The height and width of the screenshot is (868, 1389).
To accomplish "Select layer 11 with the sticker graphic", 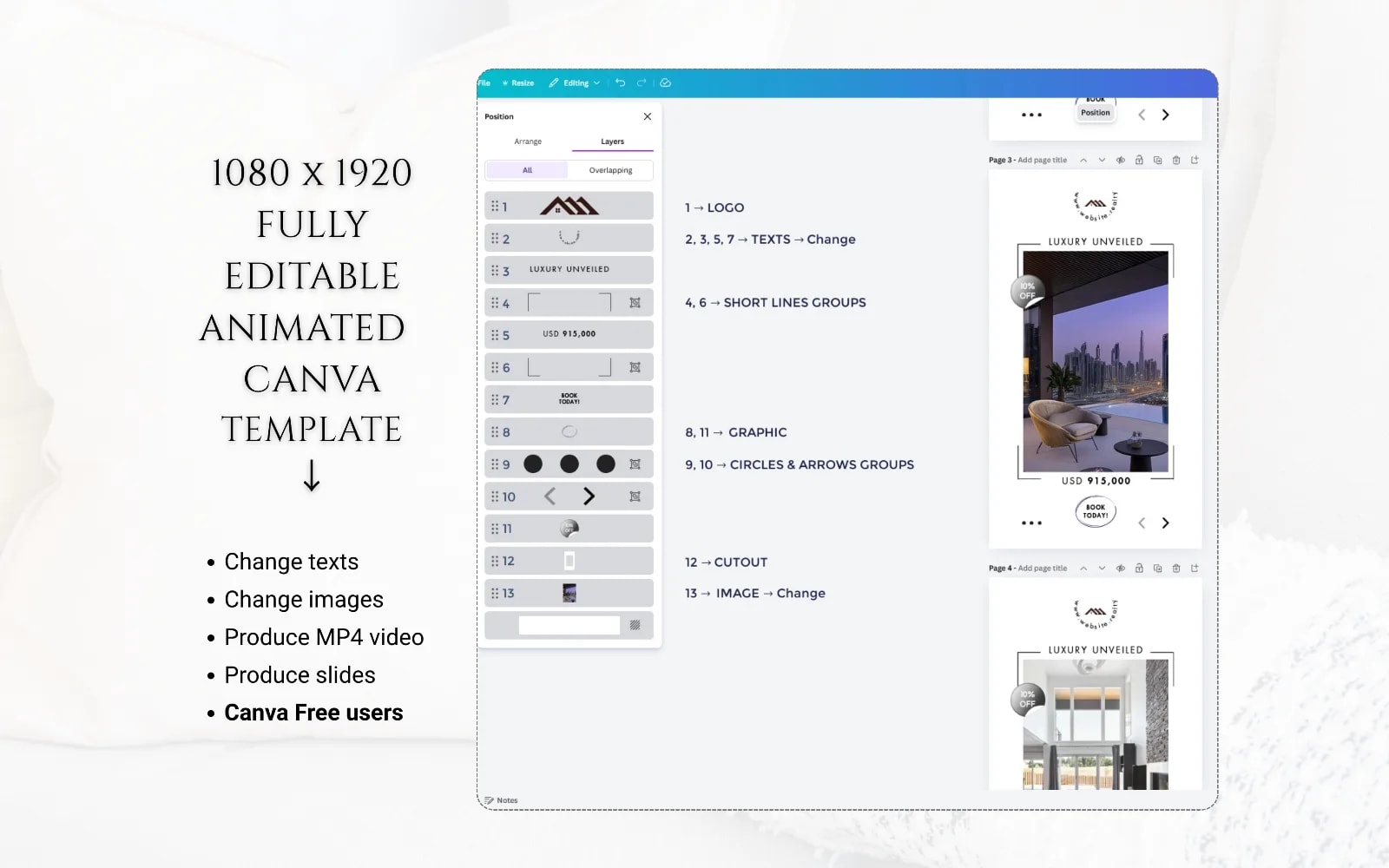I will [569, 529].
